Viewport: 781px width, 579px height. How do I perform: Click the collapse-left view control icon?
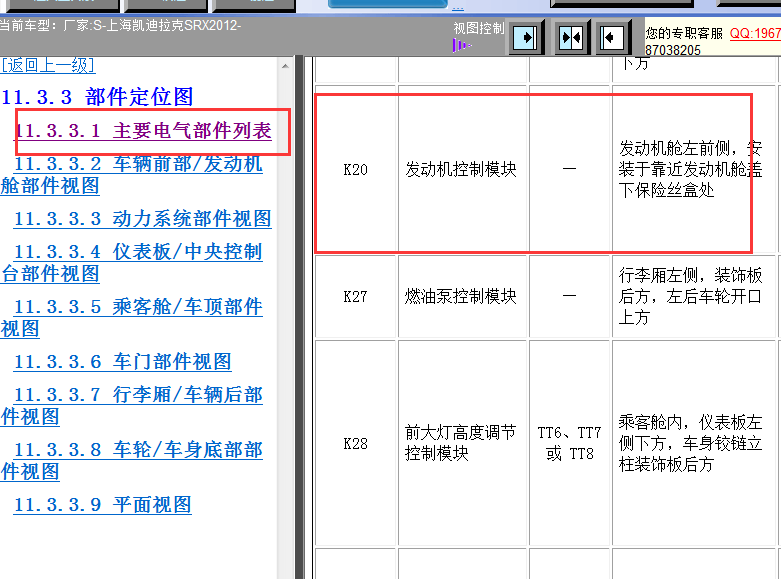point(612,37)
